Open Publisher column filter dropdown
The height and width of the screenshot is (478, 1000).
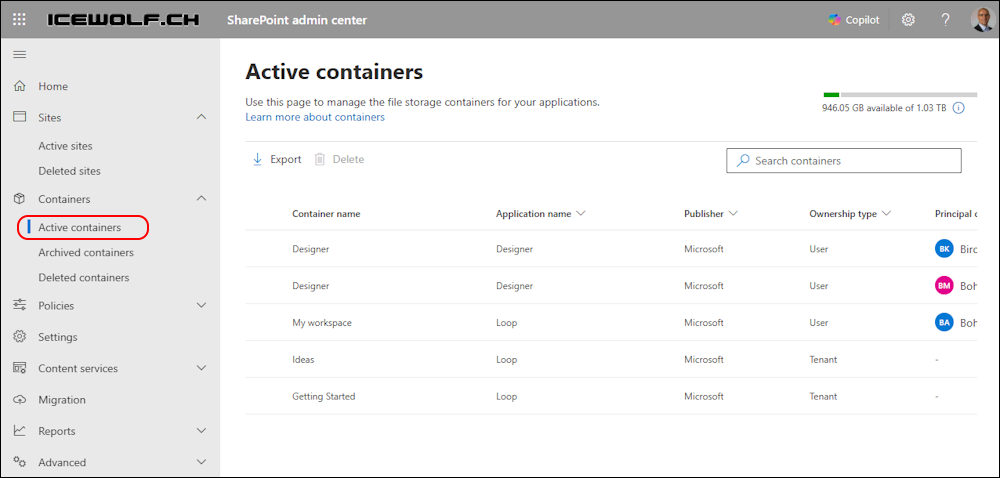tap(733, 214)
